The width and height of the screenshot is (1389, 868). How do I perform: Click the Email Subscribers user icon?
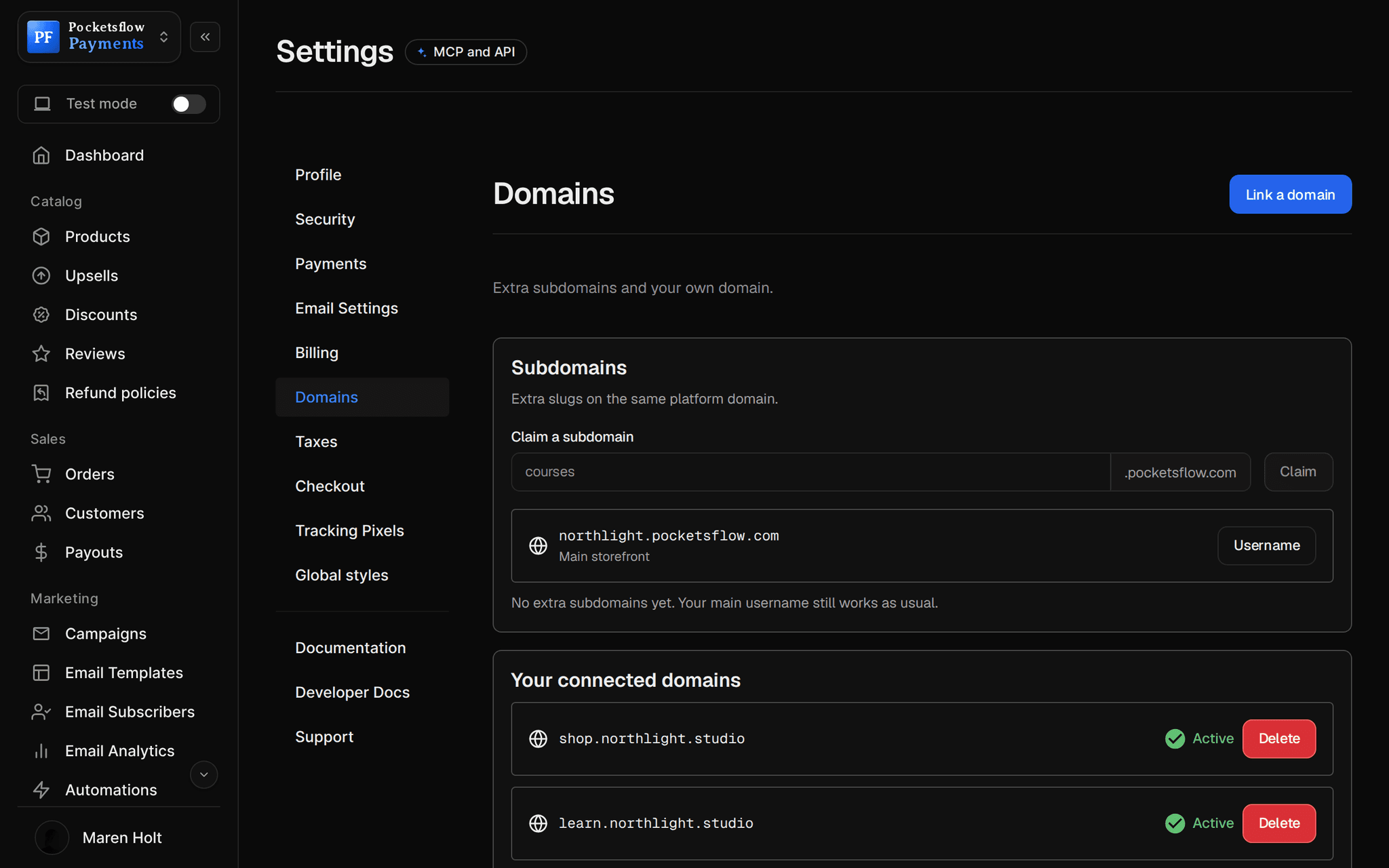[41, 712]
